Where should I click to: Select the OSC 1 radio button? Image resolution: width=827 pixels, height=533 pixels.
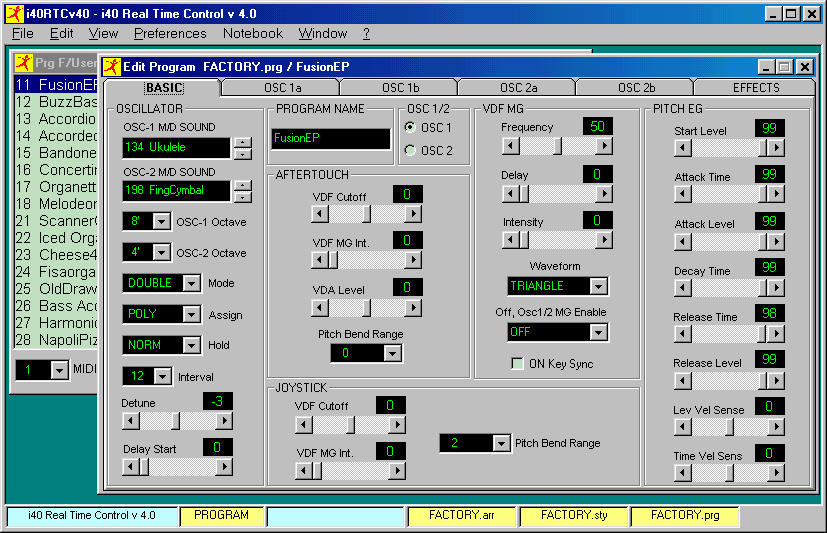pyautogui.click(x=410, y=128)
